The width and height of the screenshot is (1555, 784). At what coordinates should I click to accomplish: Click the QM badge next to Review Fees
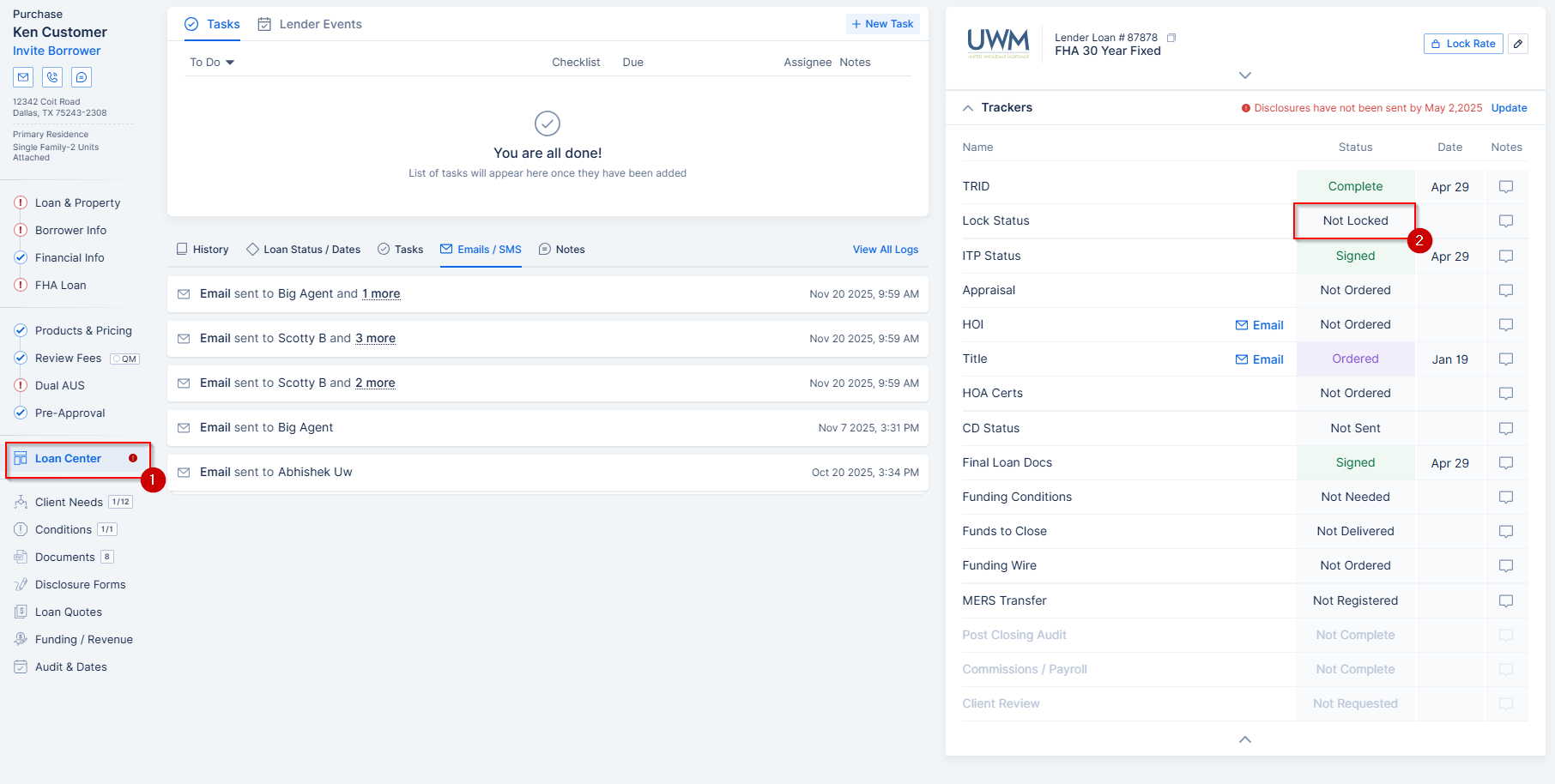coord(124,358)
